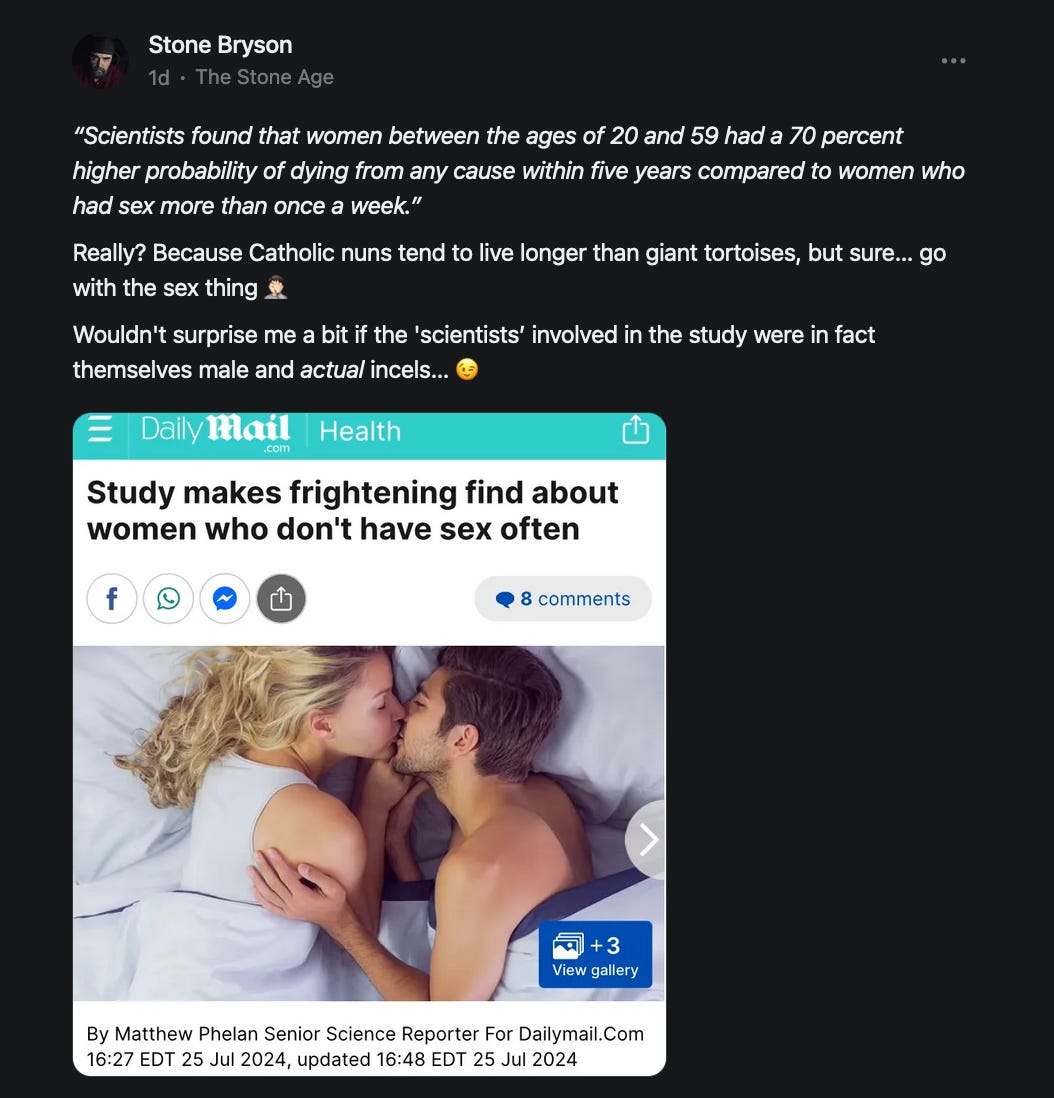The width and height of the screenshot is (1054, 1098).
Task: Click the 1d post timestamp
Action: 159,78
